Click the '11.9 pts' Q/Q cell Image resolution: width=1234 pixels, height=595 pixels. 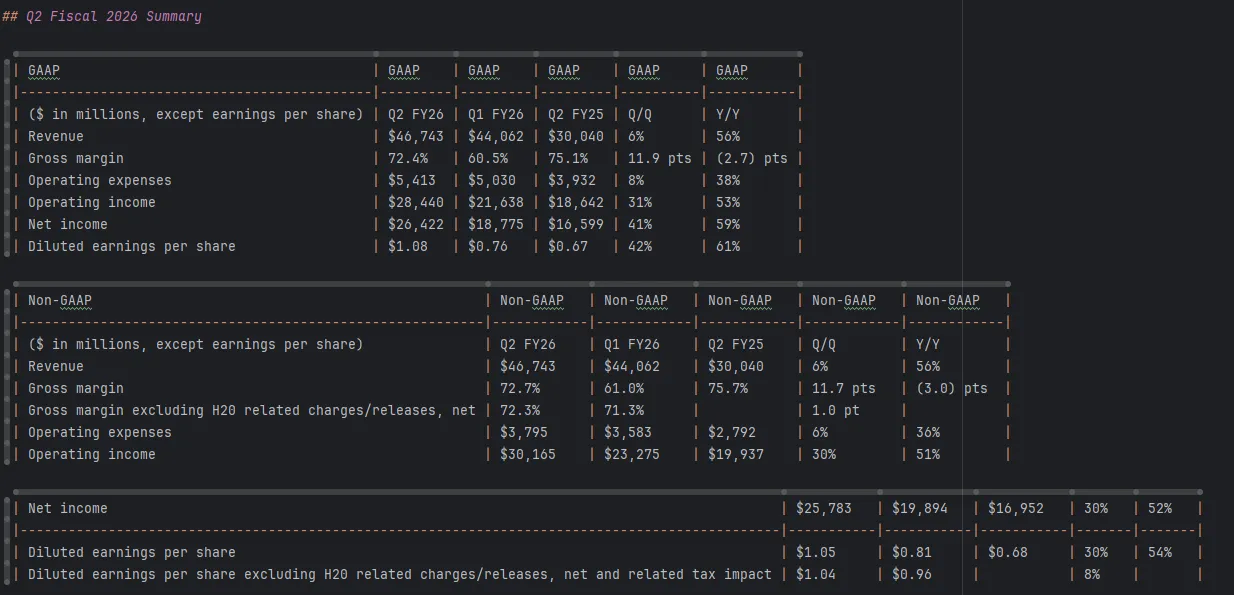click(660, 158)
